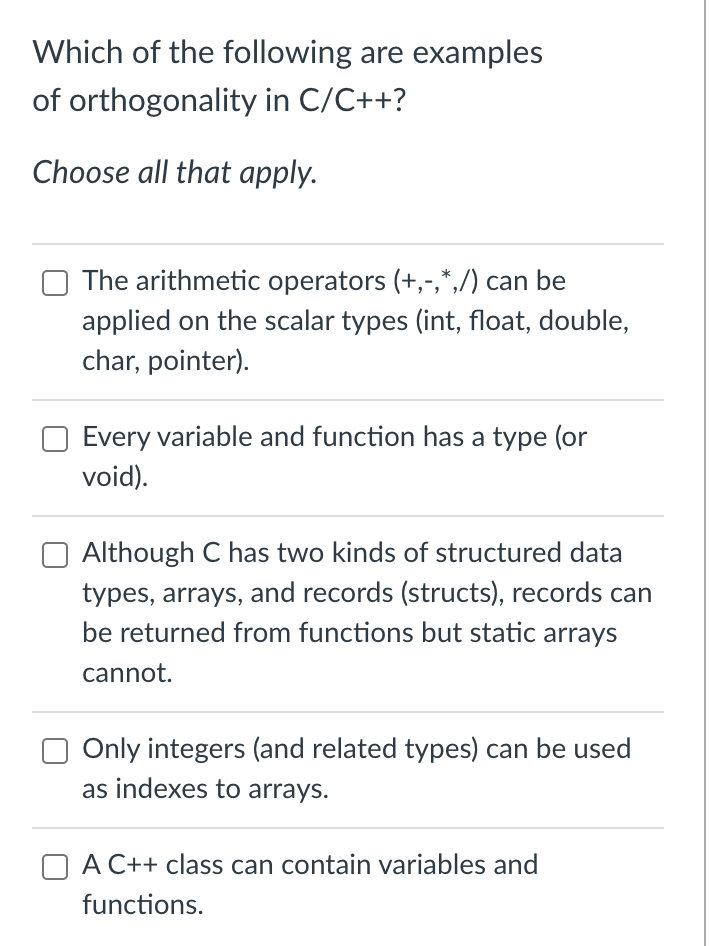Click the word 'cannot.' in the third answer
The image size is (710, 946).
[x=127, y=673]
